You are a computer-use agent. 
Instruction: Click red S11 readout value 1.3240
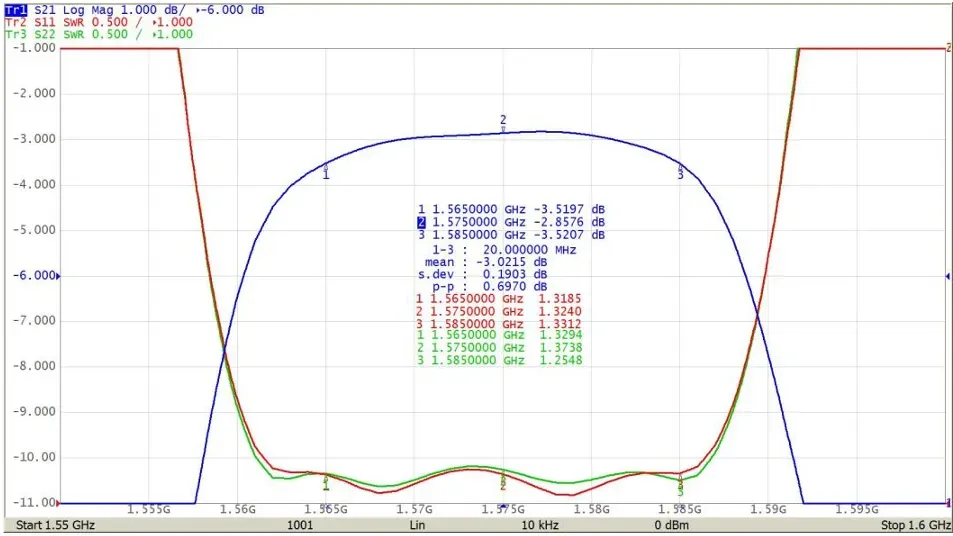(x=560, y=312)
